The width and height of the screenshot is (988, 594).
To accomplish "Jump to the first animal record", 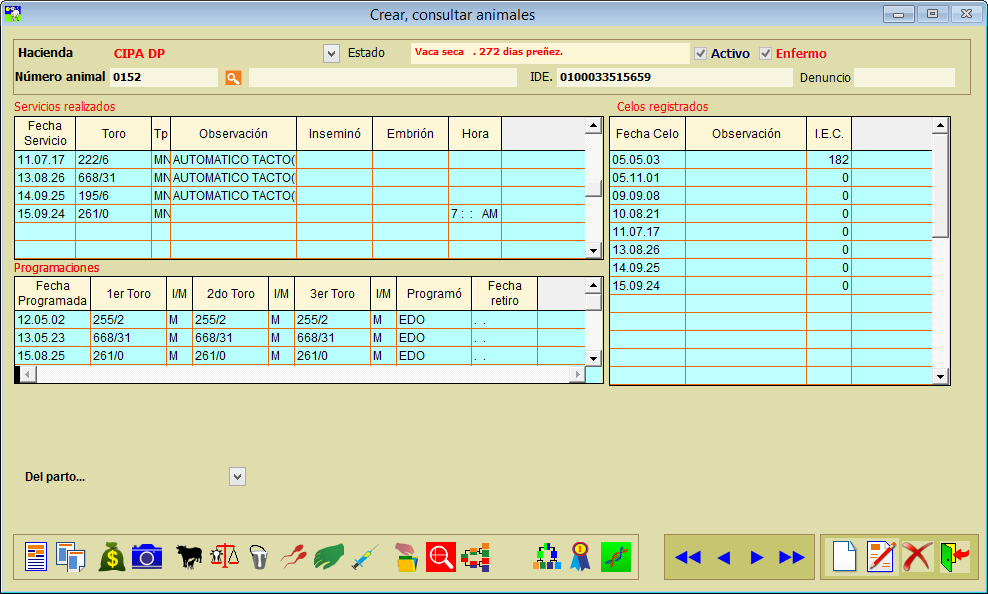I will click(x=687, y=557).
